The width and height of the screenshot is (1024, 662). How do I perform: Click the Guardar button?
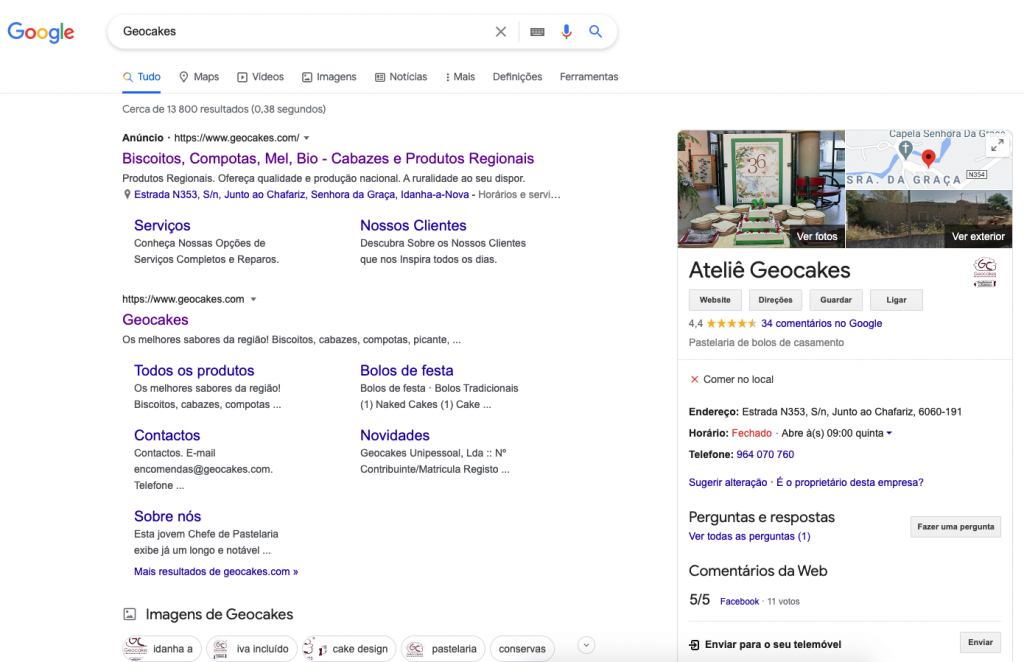pos(836,300)
